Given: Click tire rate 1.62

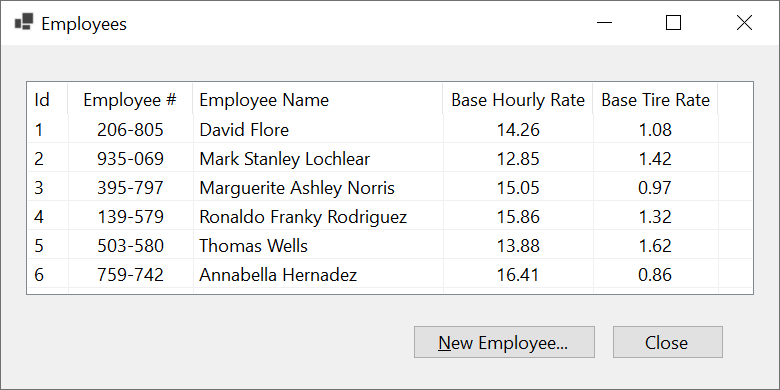Looking at the screenshot, I should point(655,246).
